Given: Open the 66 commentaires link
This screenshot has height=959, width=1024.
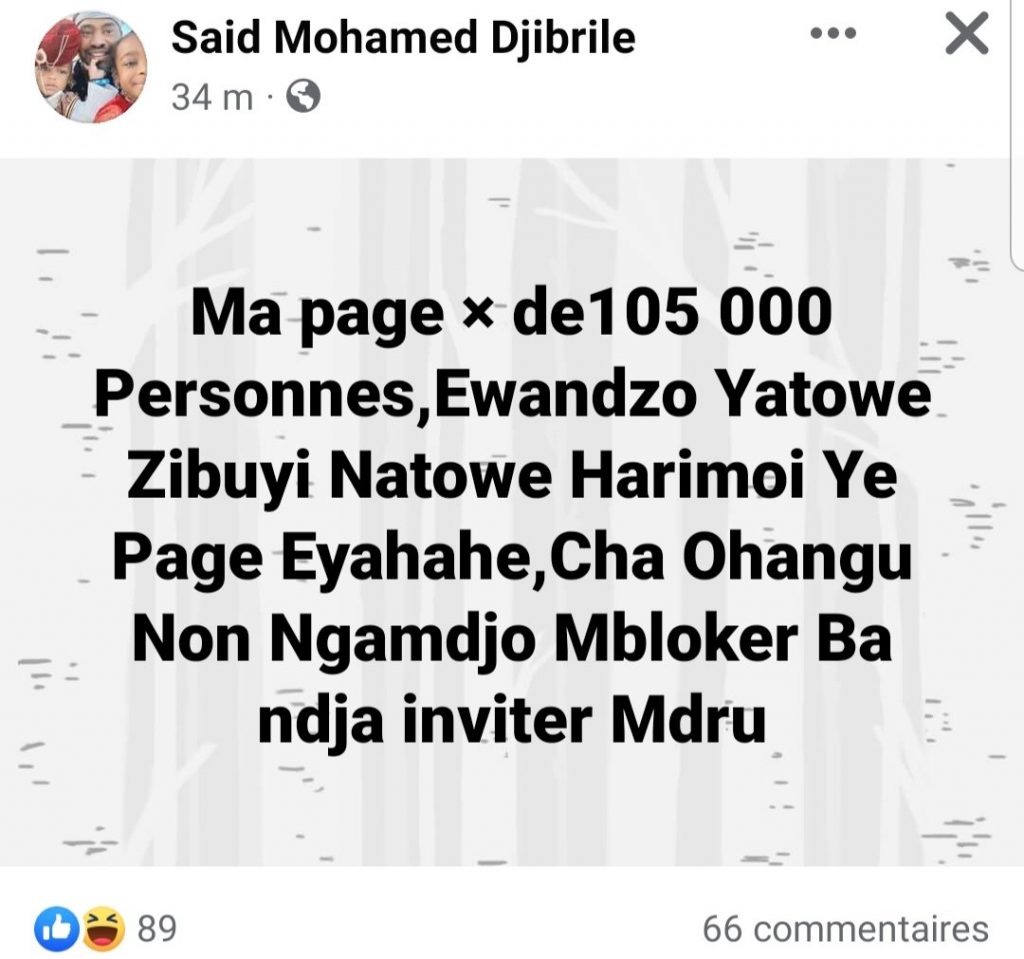Looking at the screenshot, I should [x=846, y=928].
